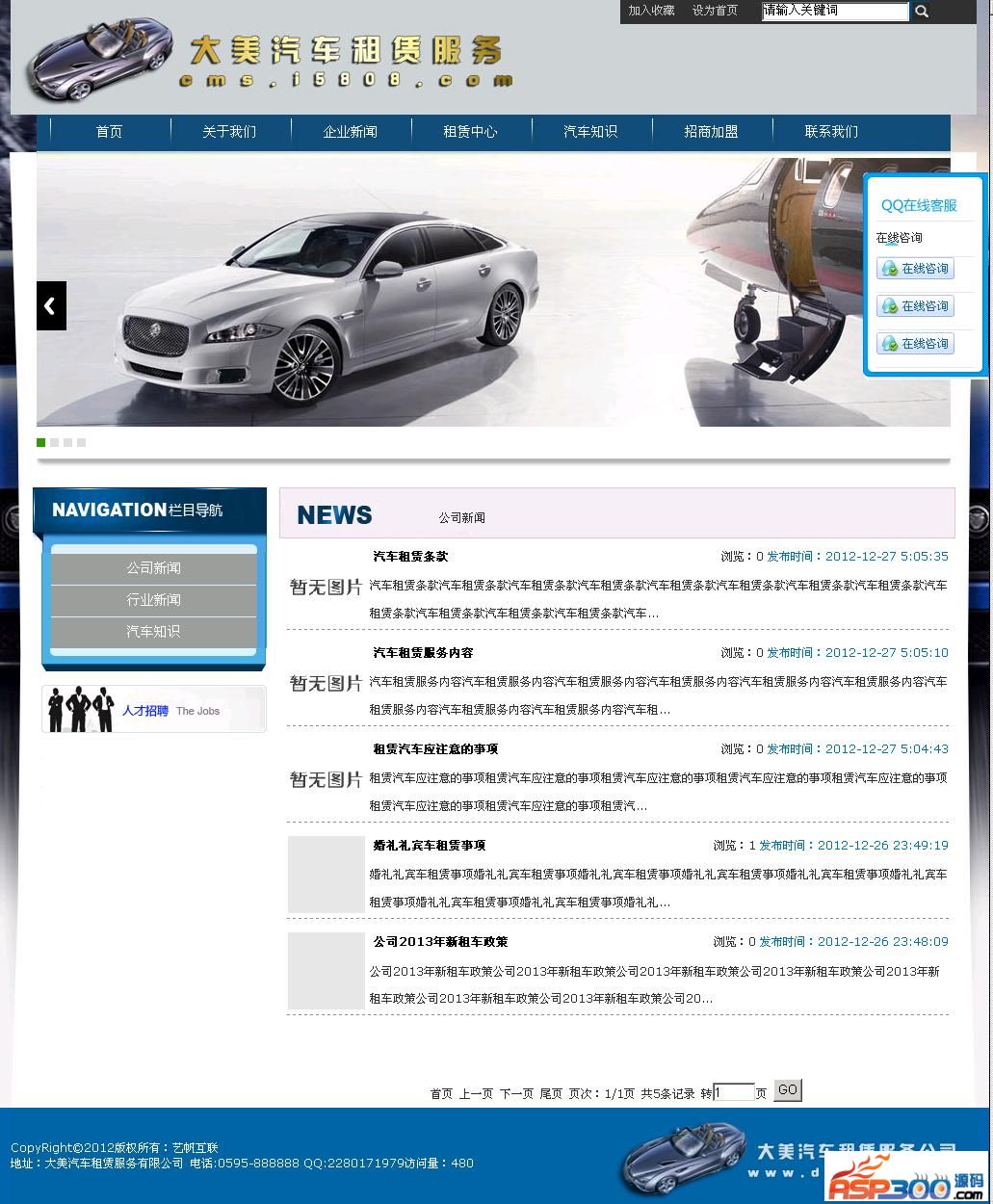Click 加入收藏 link at top
The height and width of the screenshot is (1204, 993).
coord(651,11)
